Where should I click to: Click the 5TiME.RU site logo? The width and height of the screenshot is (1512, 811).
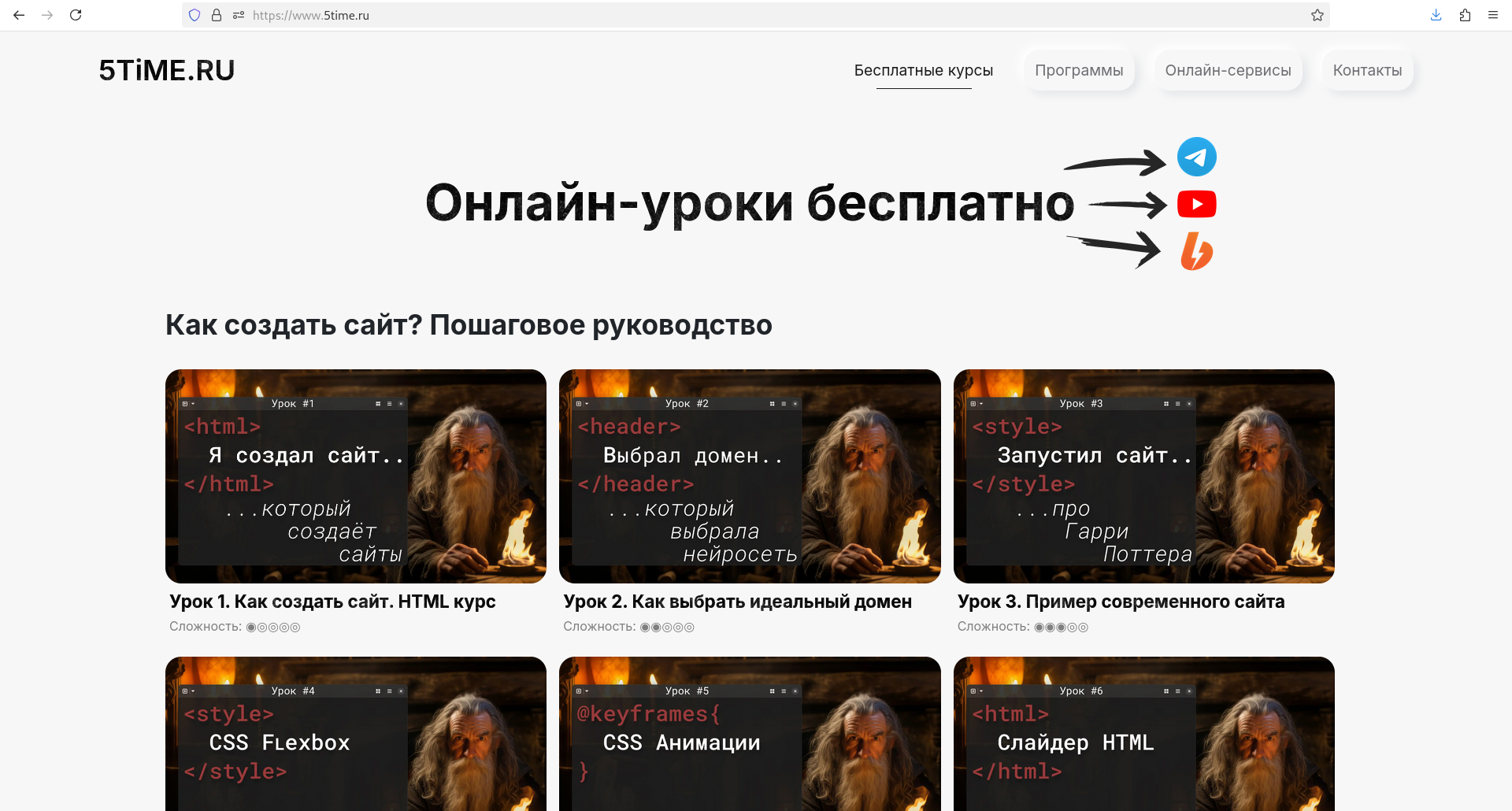[166, 70]
